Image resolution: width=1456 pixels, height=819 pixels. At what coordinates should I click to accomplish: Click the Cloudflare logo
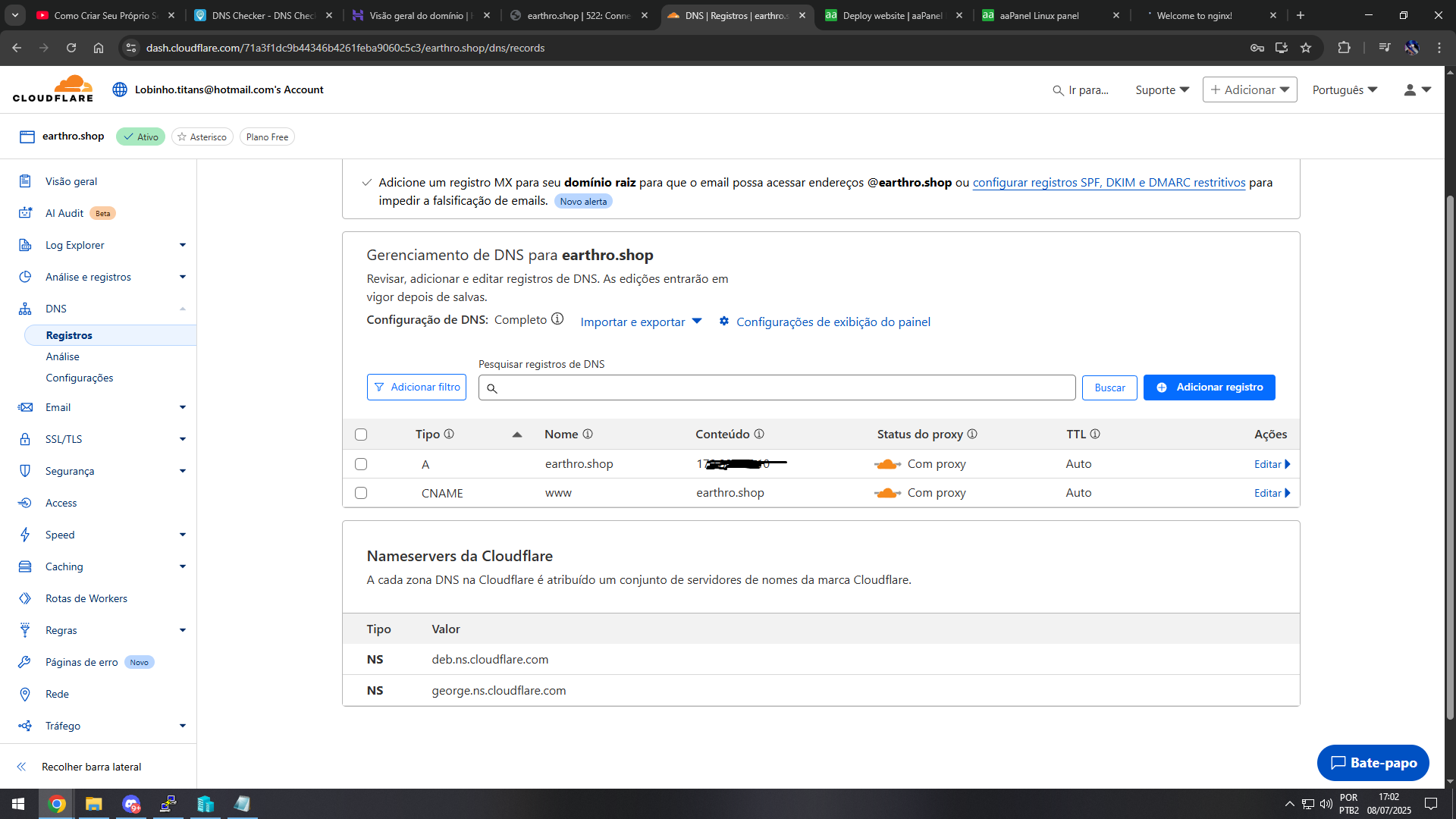pyautogui.click(x=53, y=89)
